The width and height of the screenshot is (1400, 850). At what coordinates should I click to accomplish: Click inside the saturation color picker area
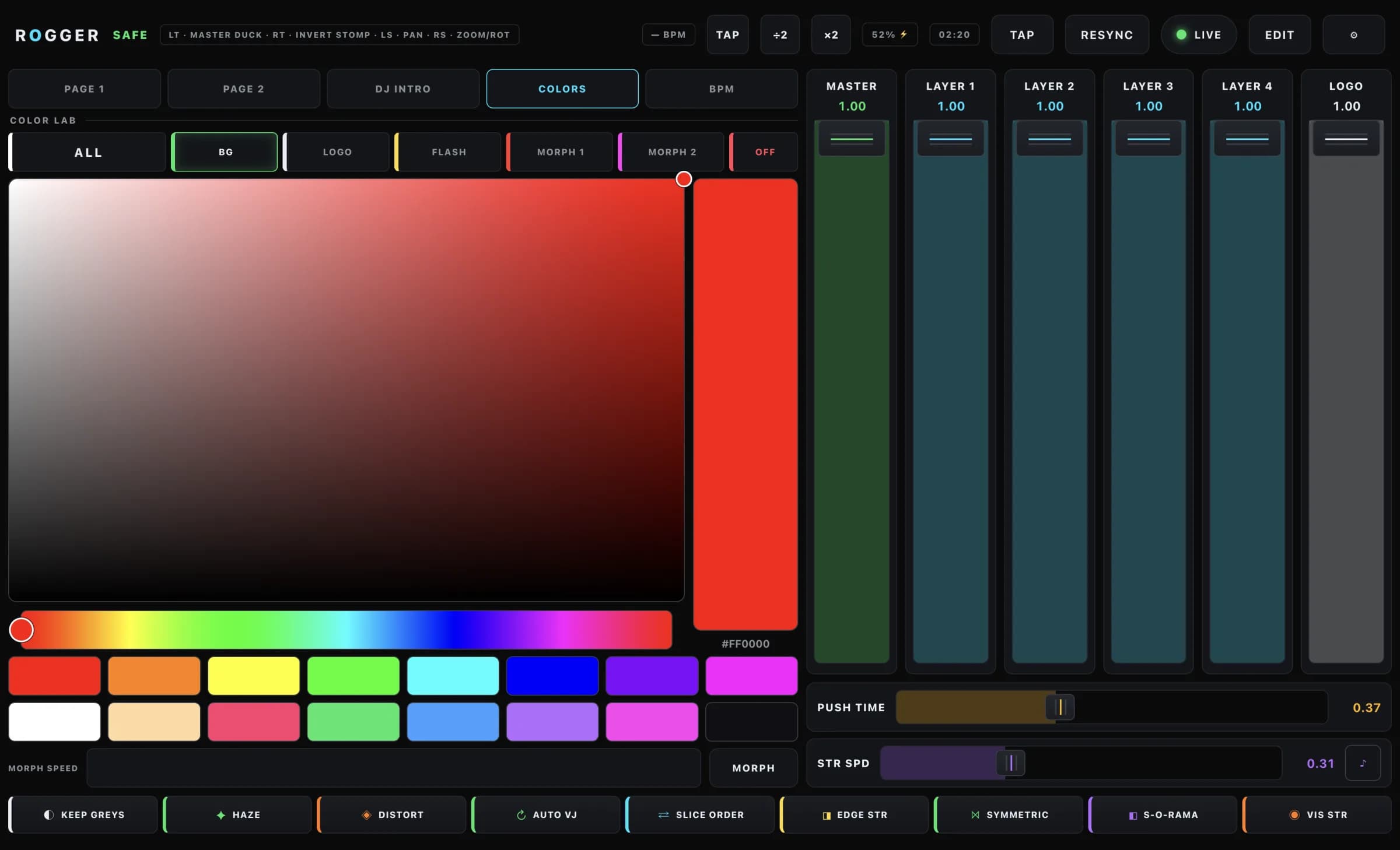346,390
